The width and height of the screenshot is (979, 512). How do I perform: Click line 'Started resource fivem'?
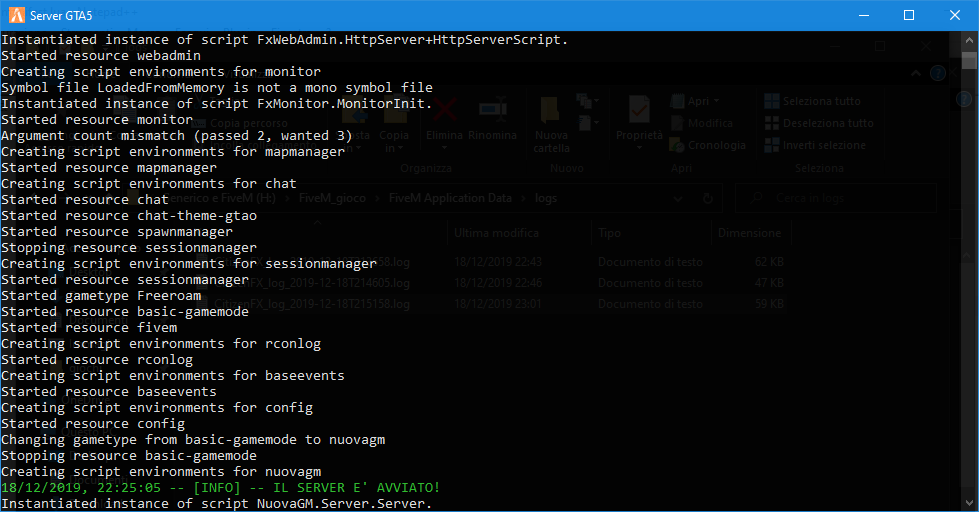pos(89,328)
